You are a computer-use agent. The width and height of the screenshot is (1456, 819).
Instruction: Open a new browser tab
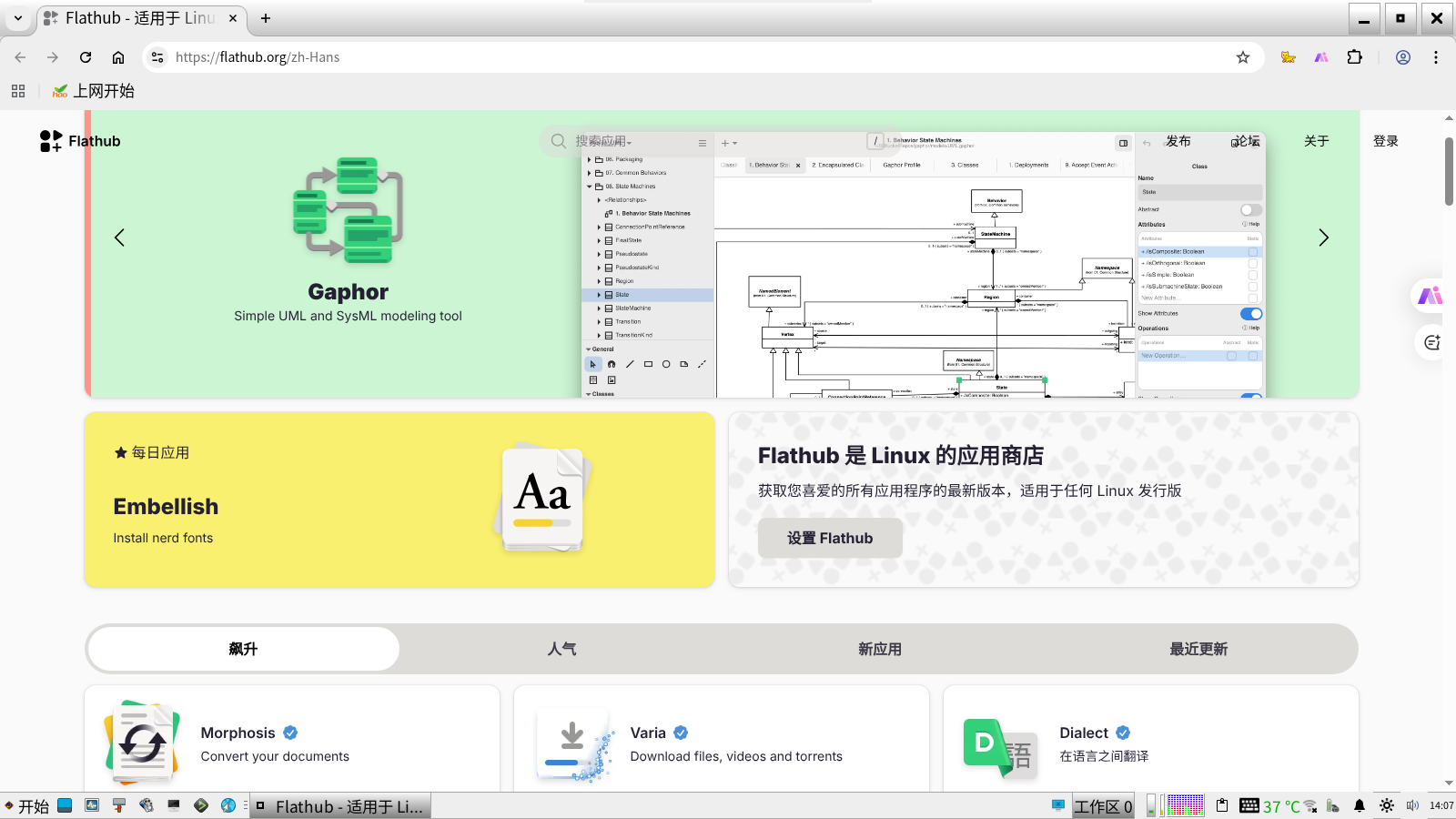coord(266,18)
